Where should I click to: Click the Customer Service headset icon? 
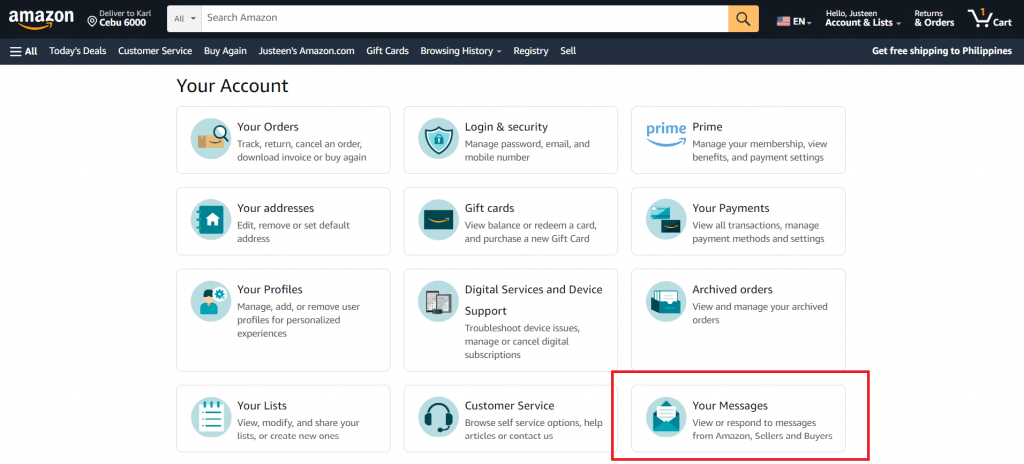tap(438, 417)
